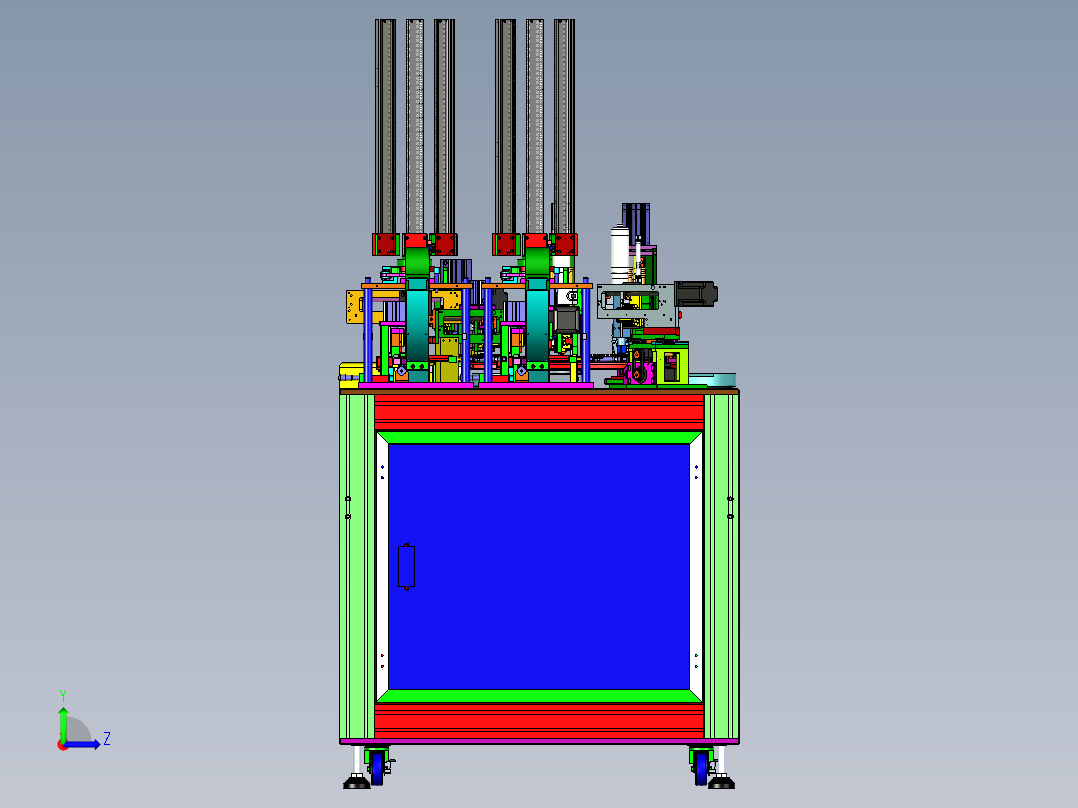The height and width of the screenshot is (808, 1078).
Task: Pick the lower red panel below the door
Action: coord(539,721)
